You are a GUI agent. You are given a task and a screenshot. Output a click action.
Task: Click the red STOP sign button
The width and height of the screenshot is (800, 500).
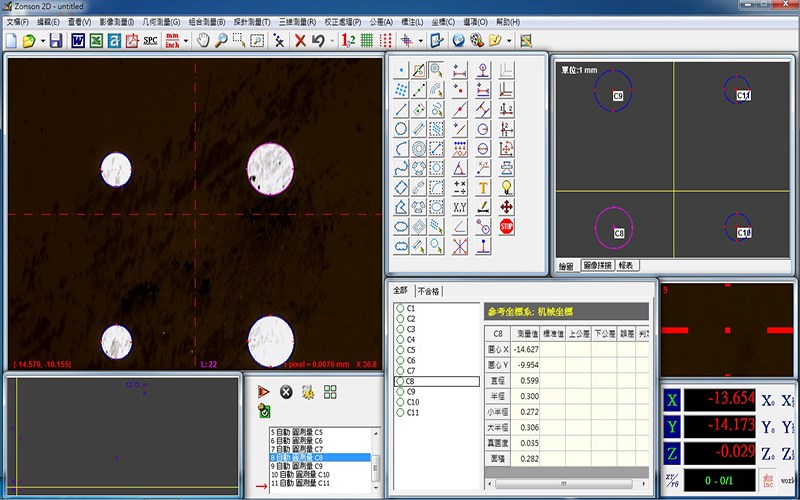(507, 227)
